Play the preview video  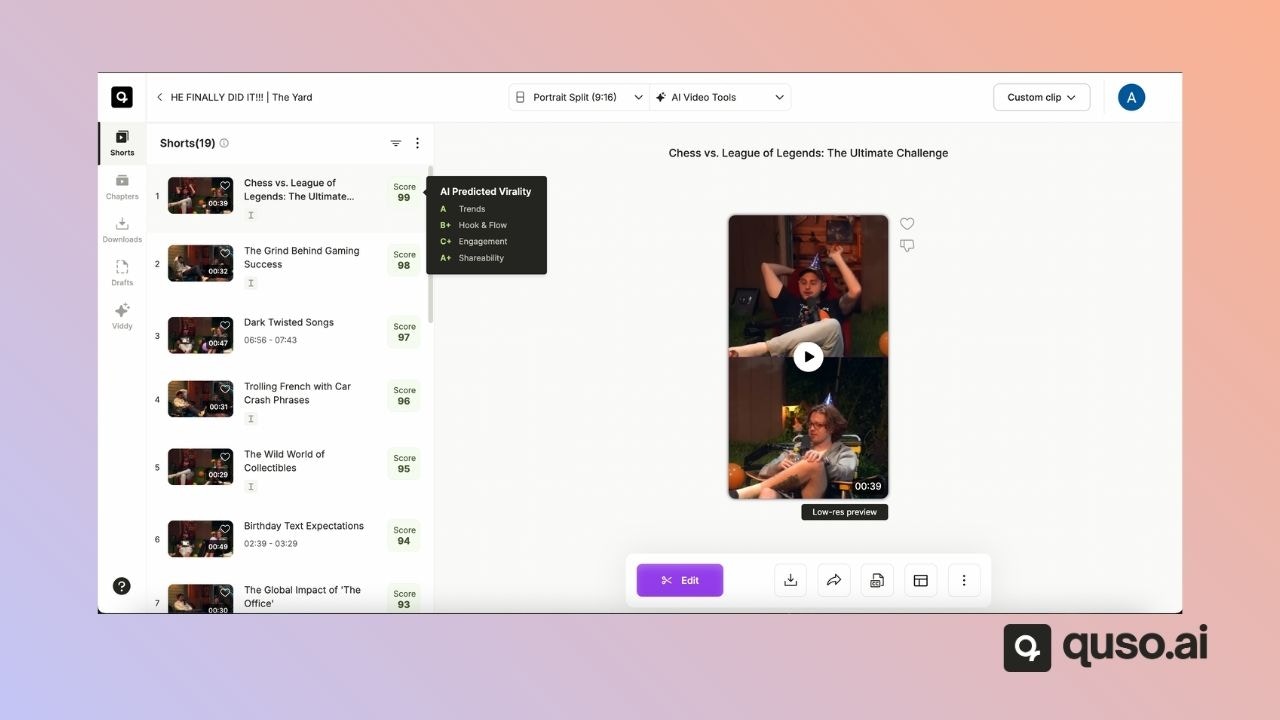click(808, 357)
